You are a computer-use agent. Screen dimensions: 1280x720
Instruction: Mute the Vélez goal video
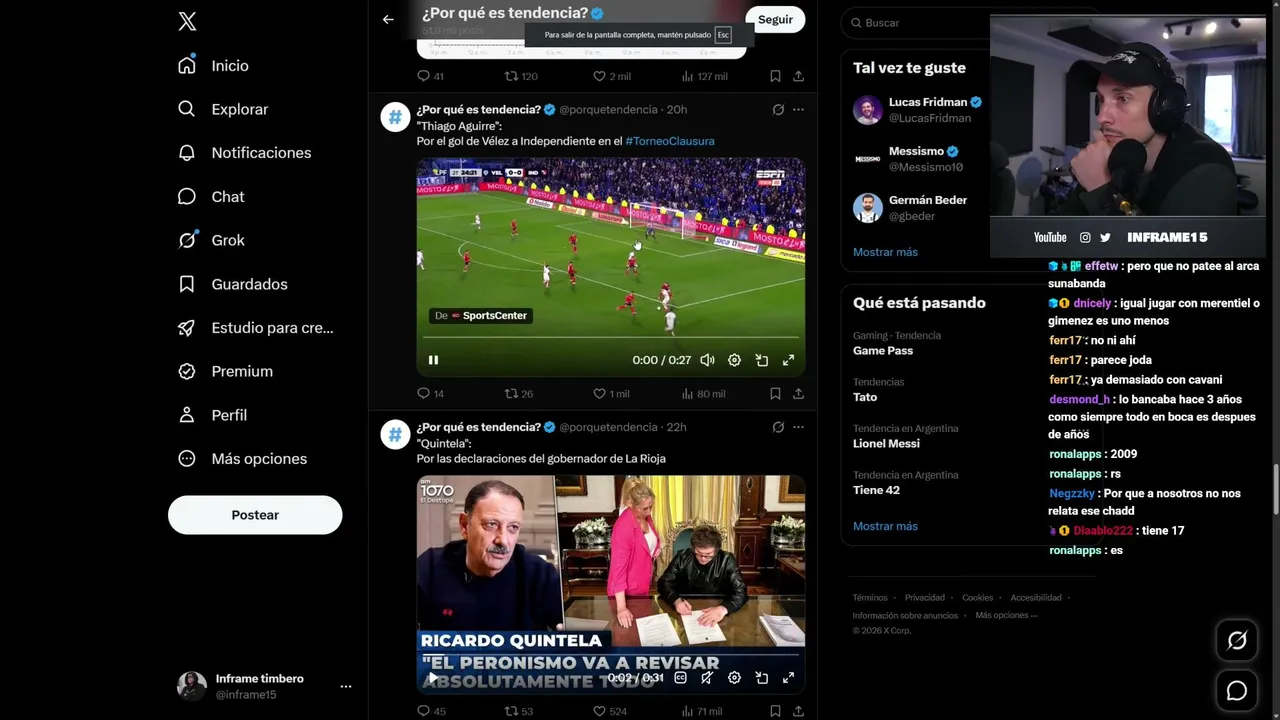(707, 360)
